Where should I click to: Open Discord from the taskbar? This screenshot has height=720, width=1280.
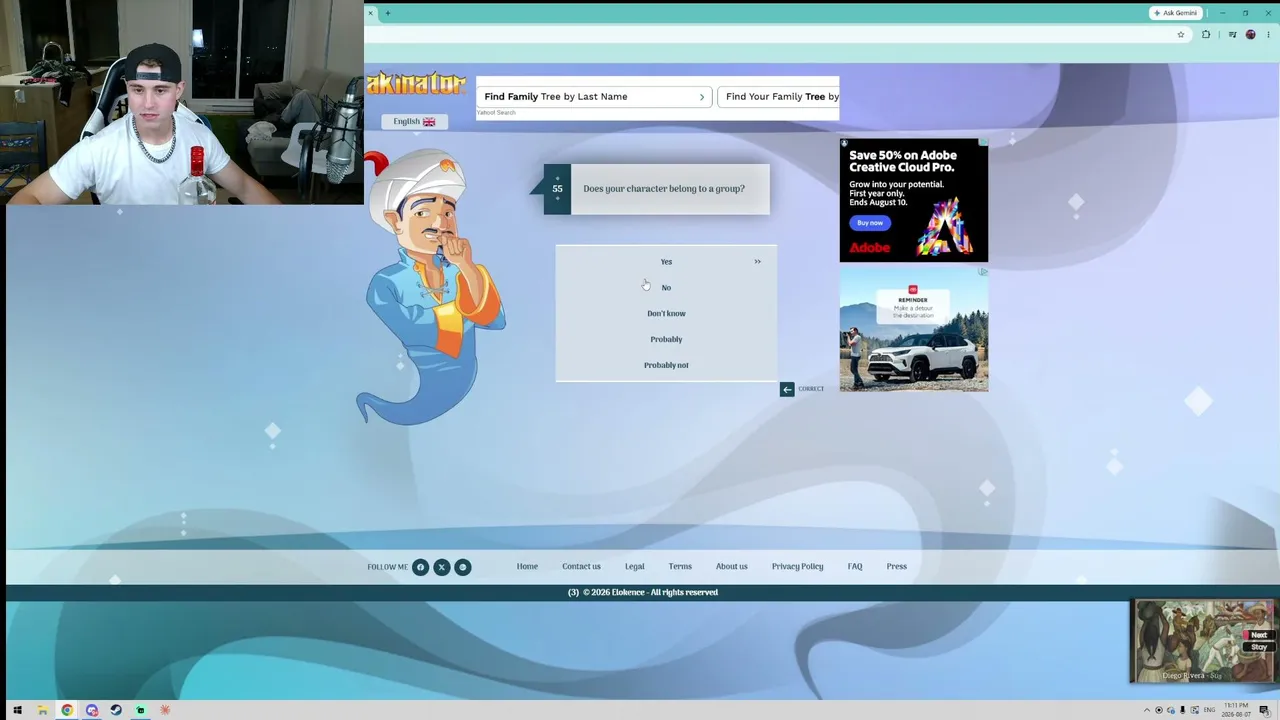[92, 711]
